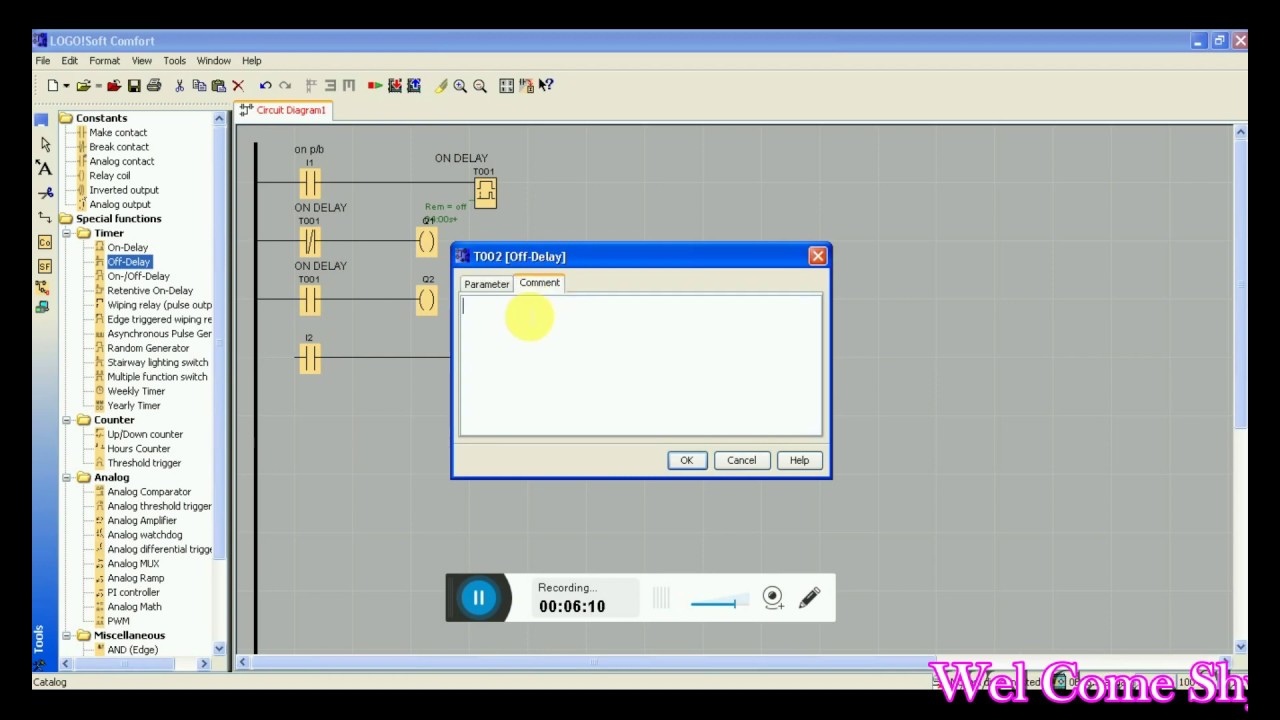This screenshot has height=720, width=1280.
Task: Close the current file using red folder icon
Action: pos(114,86)
